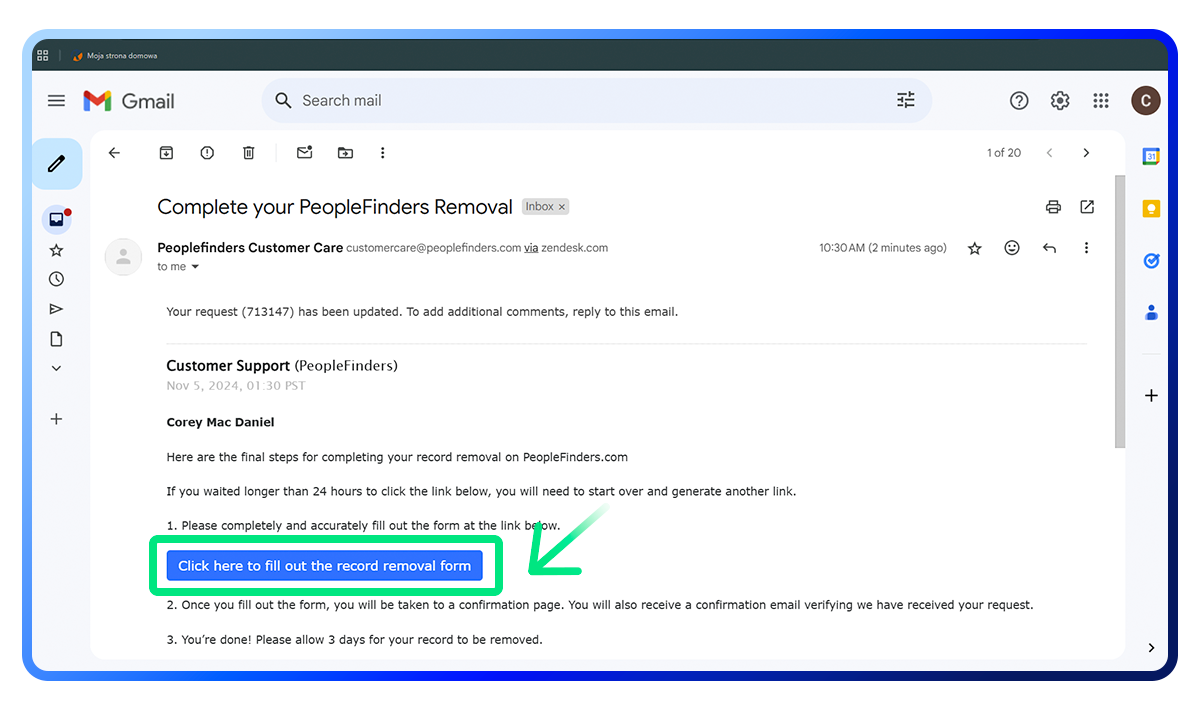Image resolution: width=1200 pixels, height=709 pixels.
Task: Mark the email as unread
Action: 304,152
